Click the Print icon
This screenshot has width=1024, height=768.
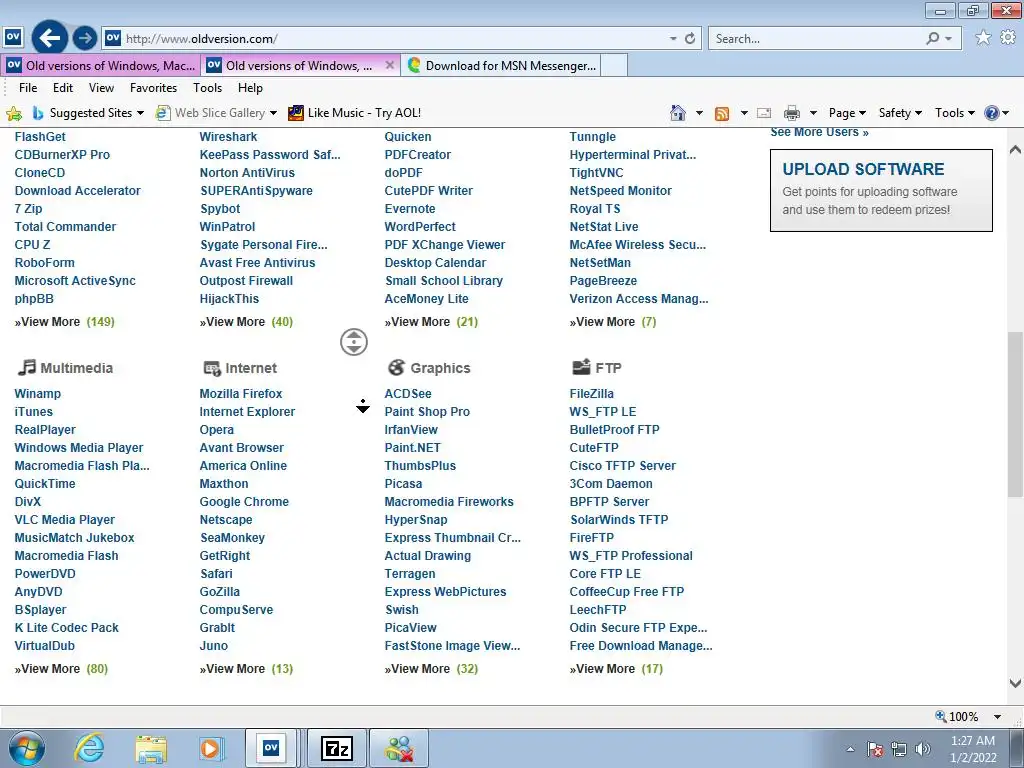pos(792,113)
